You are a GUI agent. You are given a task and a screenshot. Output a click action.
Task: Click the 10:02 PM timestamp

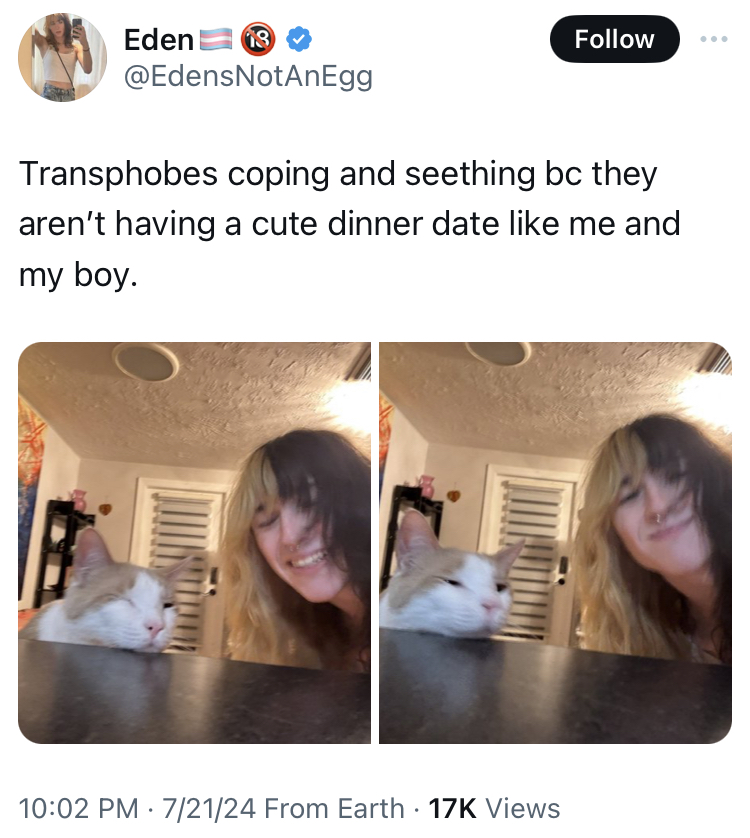pos(79,808)
